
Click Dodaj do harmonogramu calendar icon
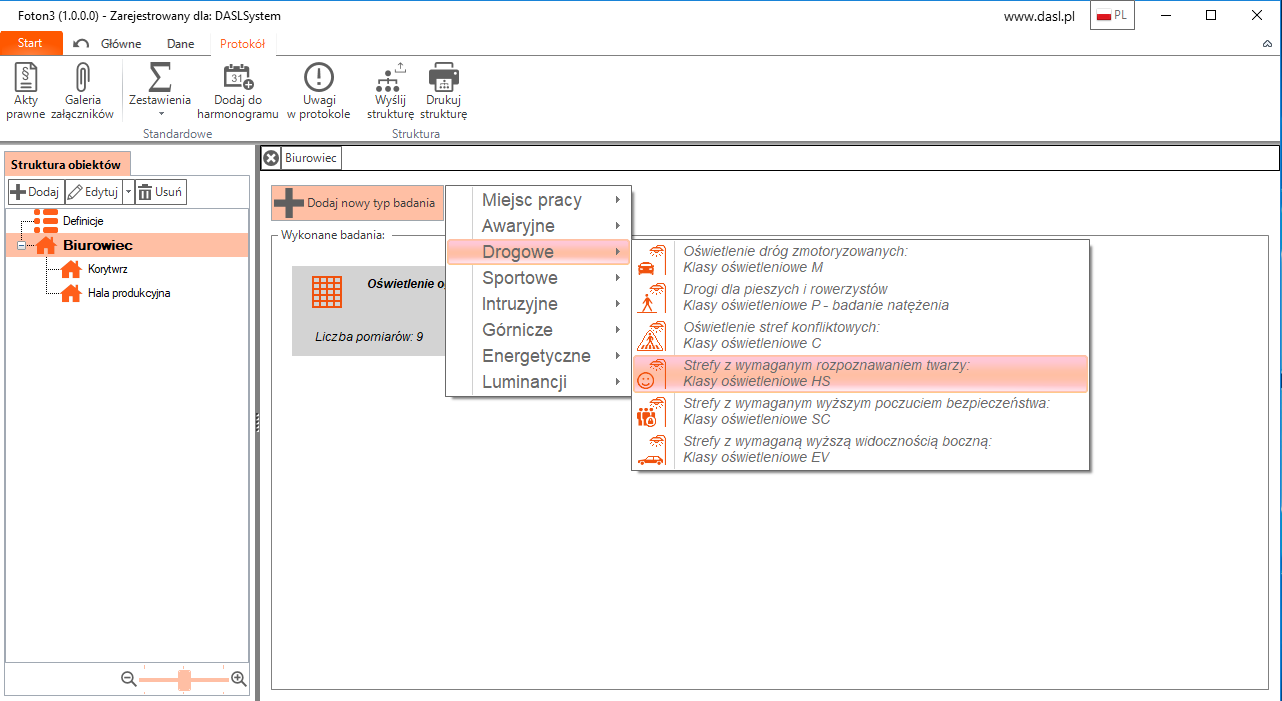point(238,91)
